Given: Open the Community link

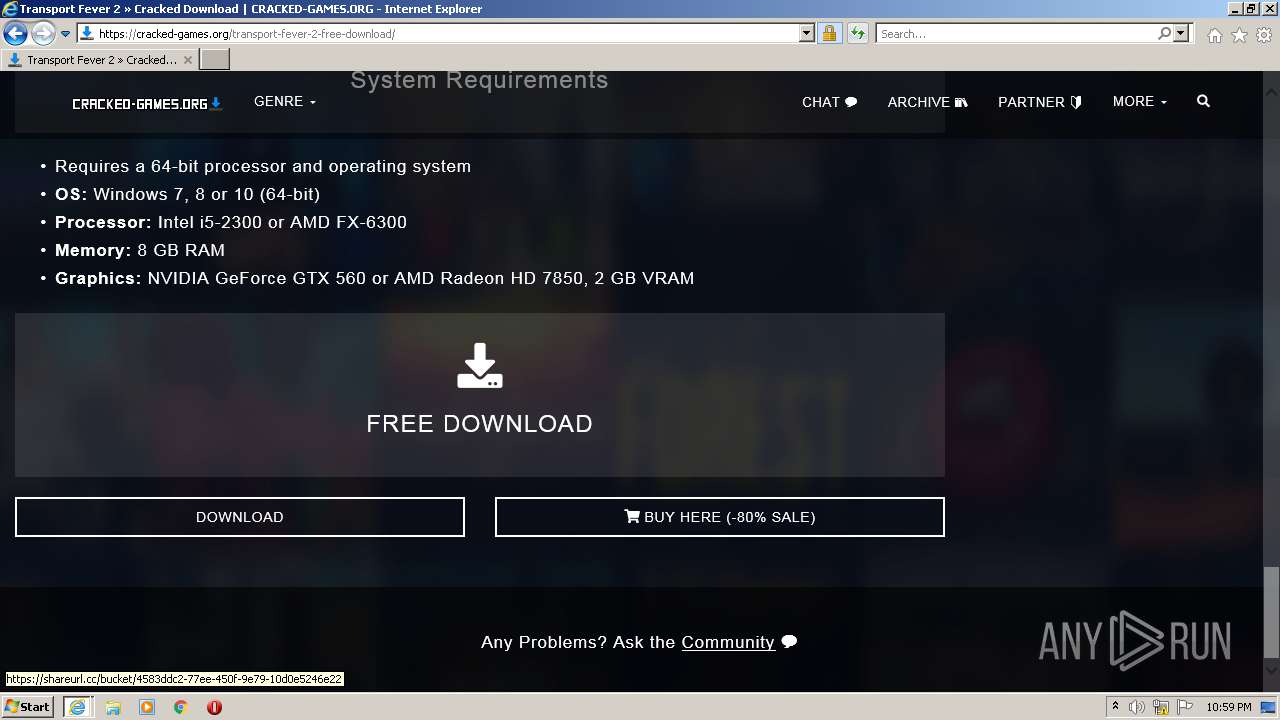Looking at the screenshot, I should point(728,642).
